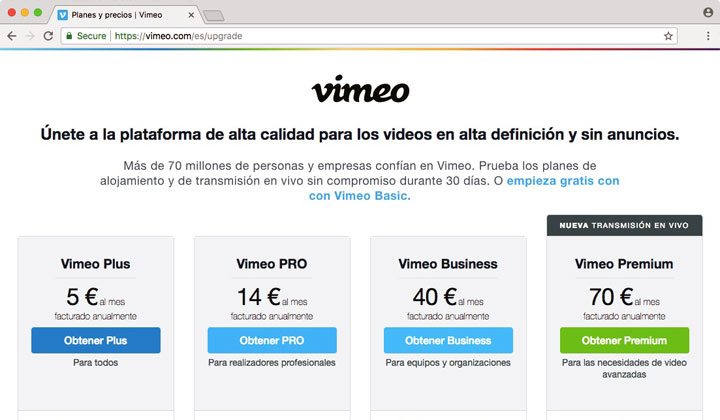Click the macOS yellow minimize window button

(25, 12)
